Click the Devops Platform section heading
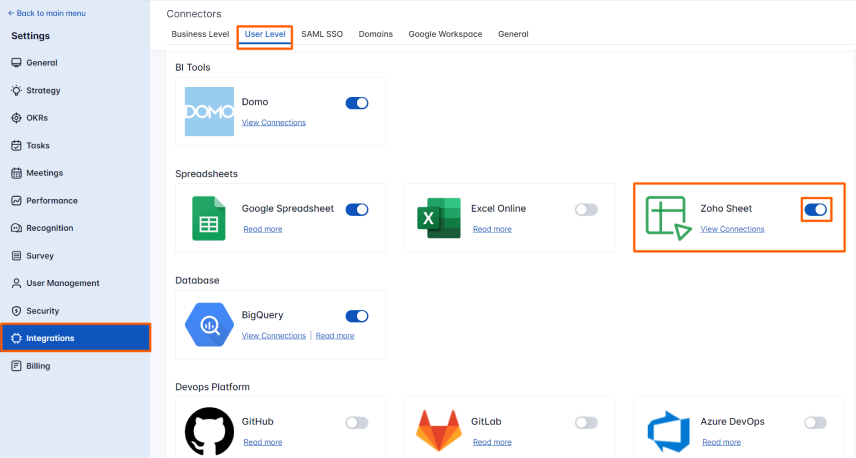Image resolution: width=856 pixels, height=458 pixels. point(212,386)
